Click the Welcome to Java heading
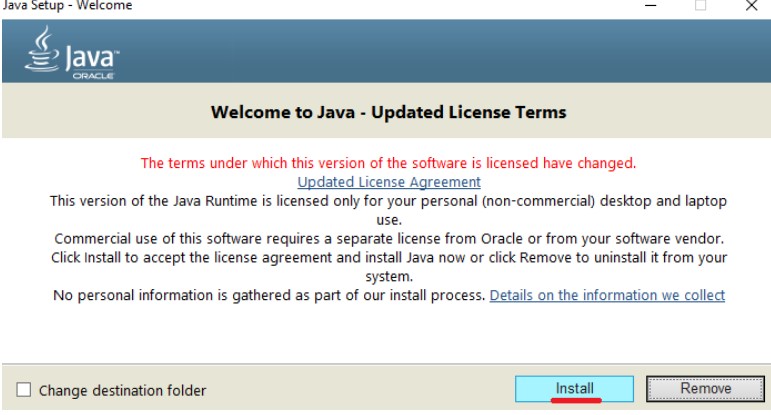 point(388,112)
